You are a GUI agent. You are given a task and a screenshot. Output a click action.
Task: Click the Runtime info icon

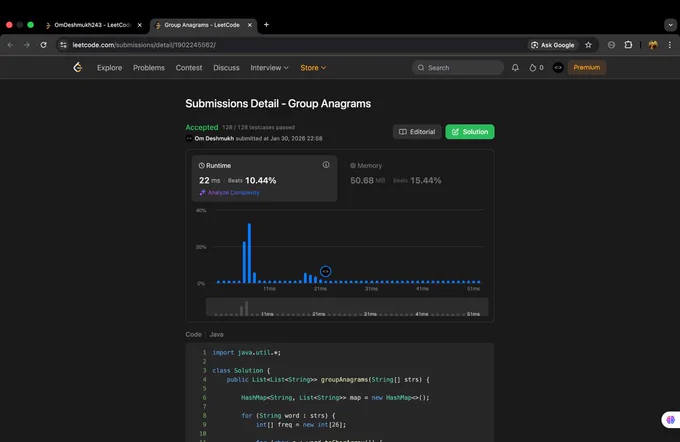[x=326, y=165]
